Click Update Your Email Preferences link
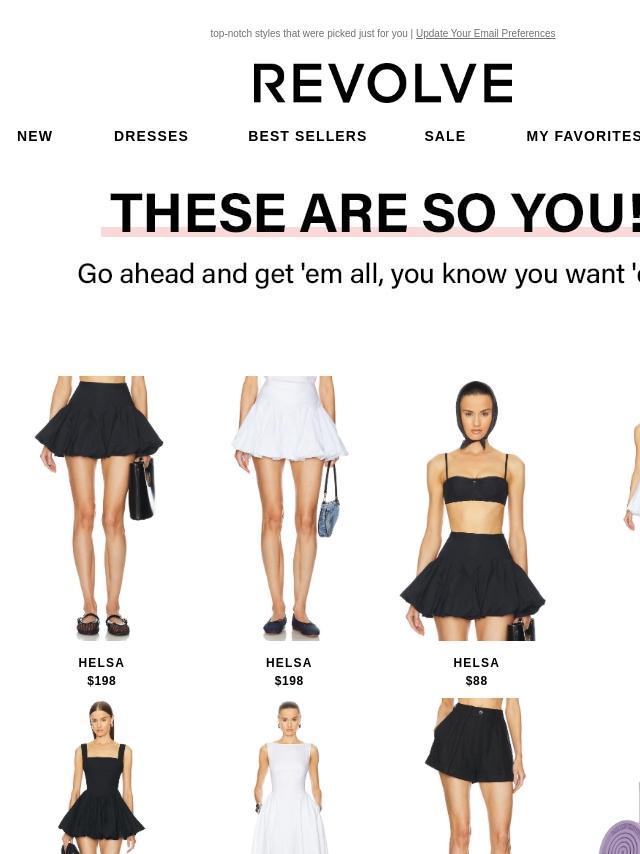Image resolution: width=640 pixels, height=854 pixels. [x=485, y=33]
